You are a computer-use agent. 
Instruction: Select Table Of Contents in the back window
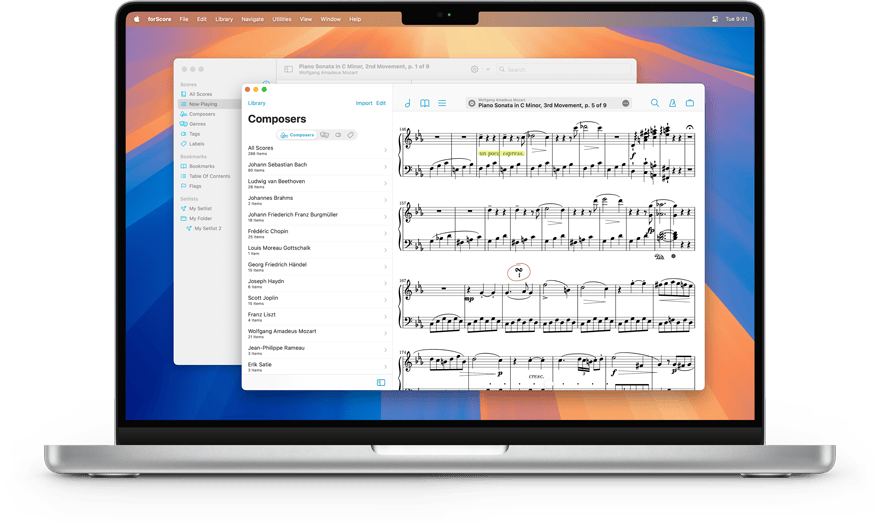coord(209,176)
